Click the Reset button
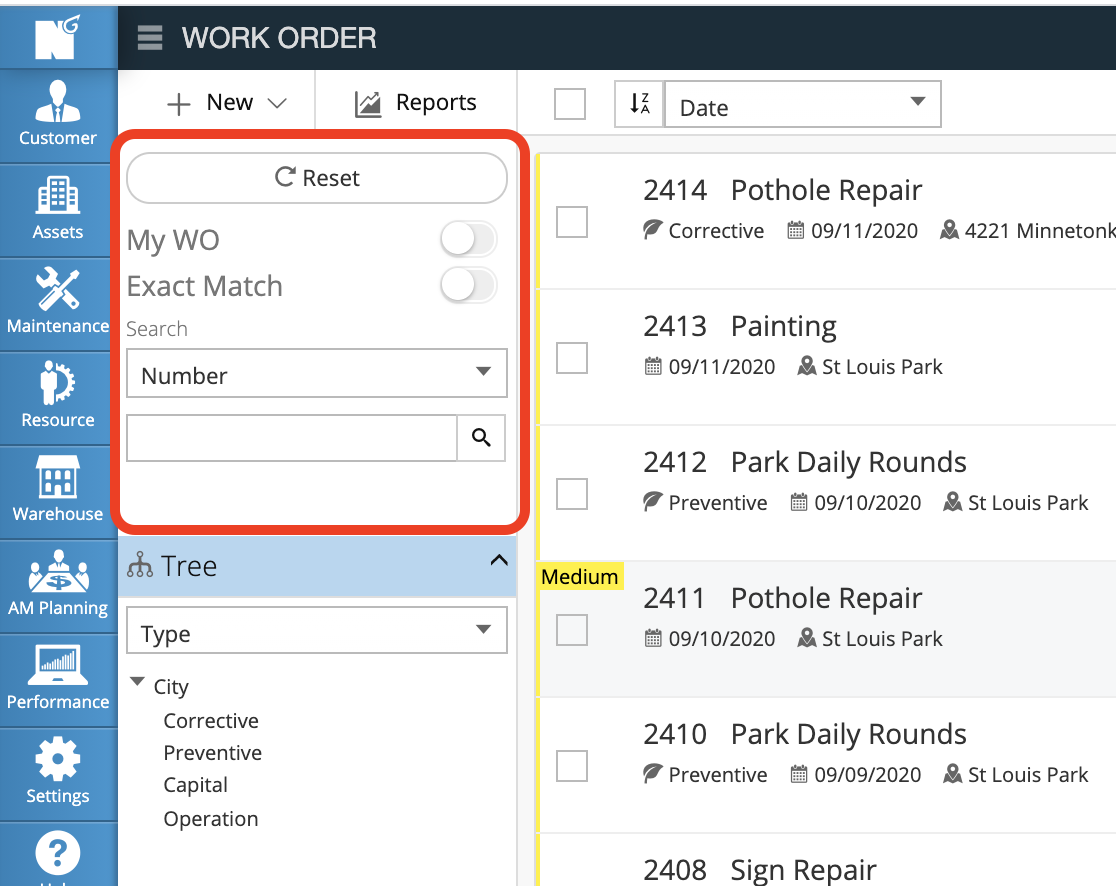 click(316, 178)
